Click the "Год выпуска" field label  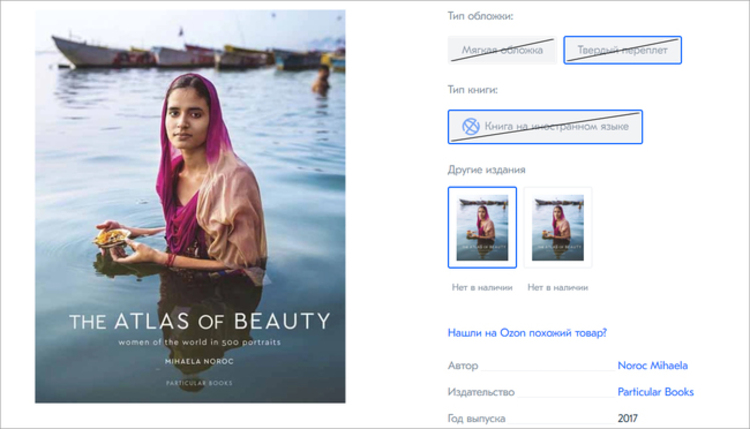coord(476,418)
